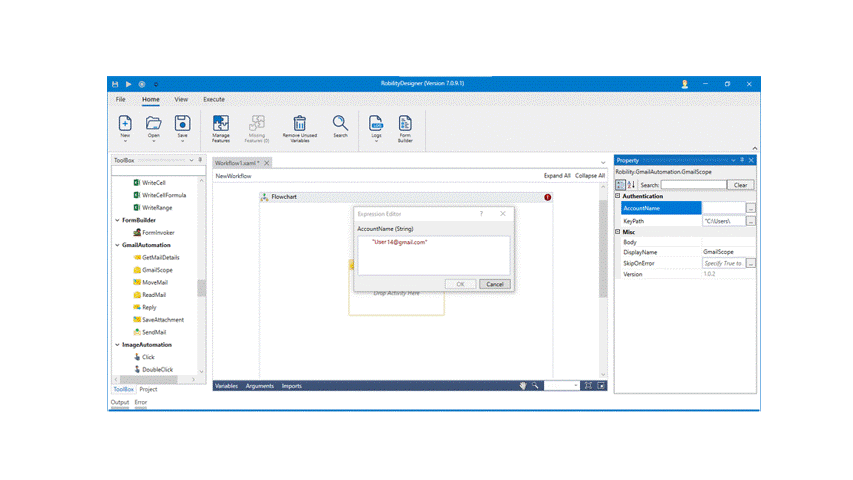Open the Form Builder tool
This screenshot has height=480, width=853.
pyautogui.click(x=405, y=123)
